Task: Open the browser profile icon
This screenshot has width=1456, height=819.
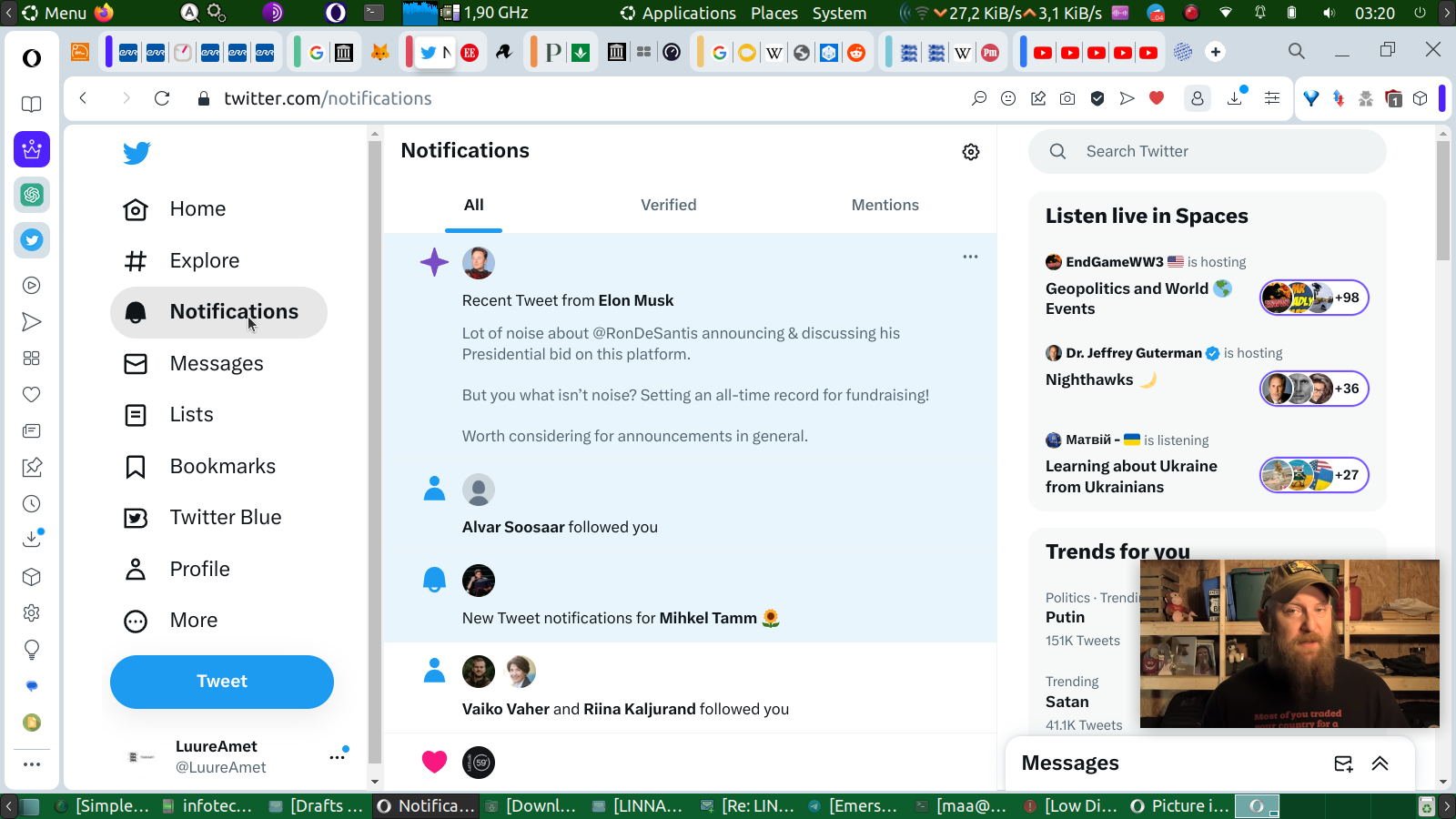Action: [x=1198, y=98]
